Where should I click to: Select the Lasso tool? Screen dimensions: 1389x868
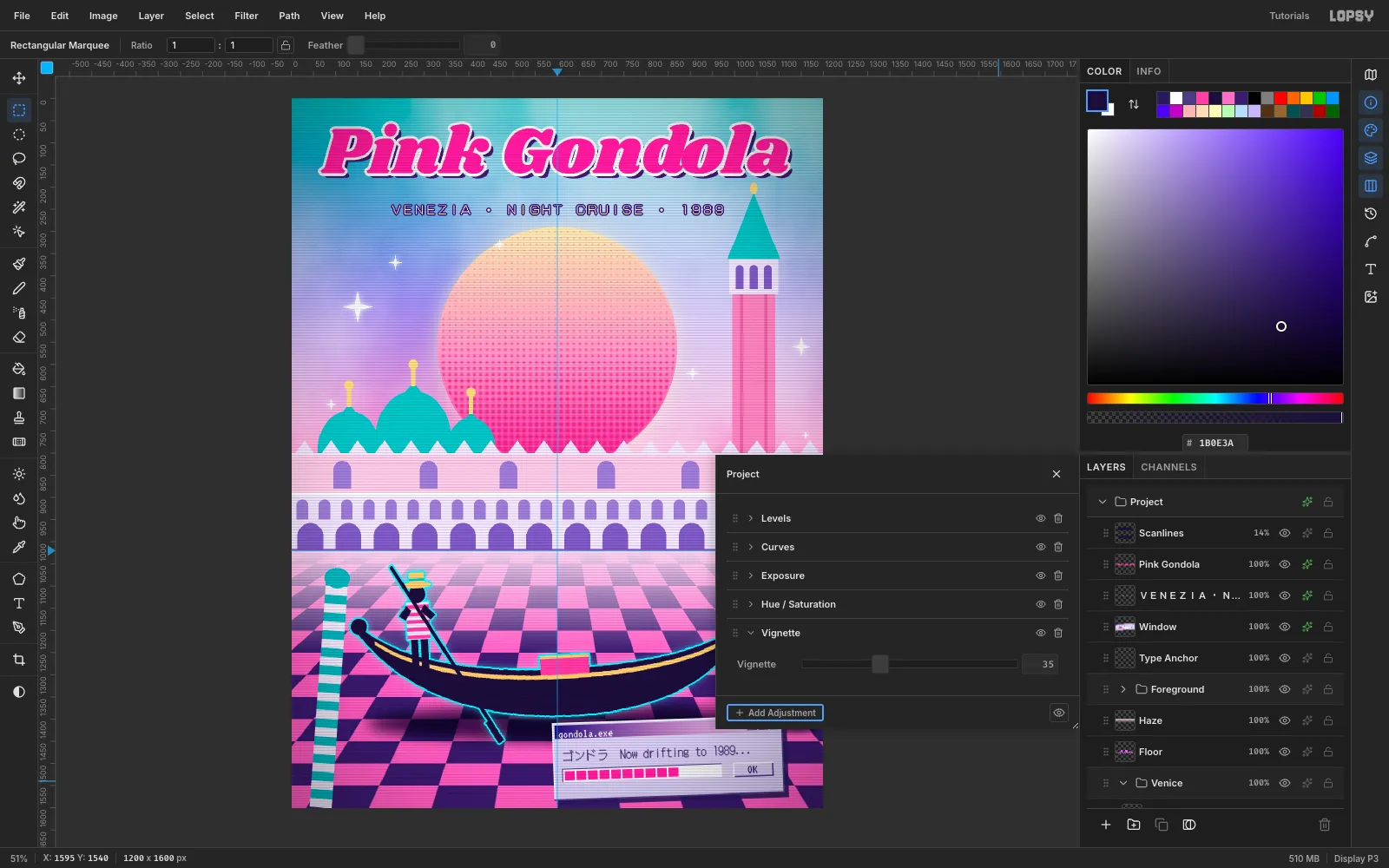[x=19, y=159]
